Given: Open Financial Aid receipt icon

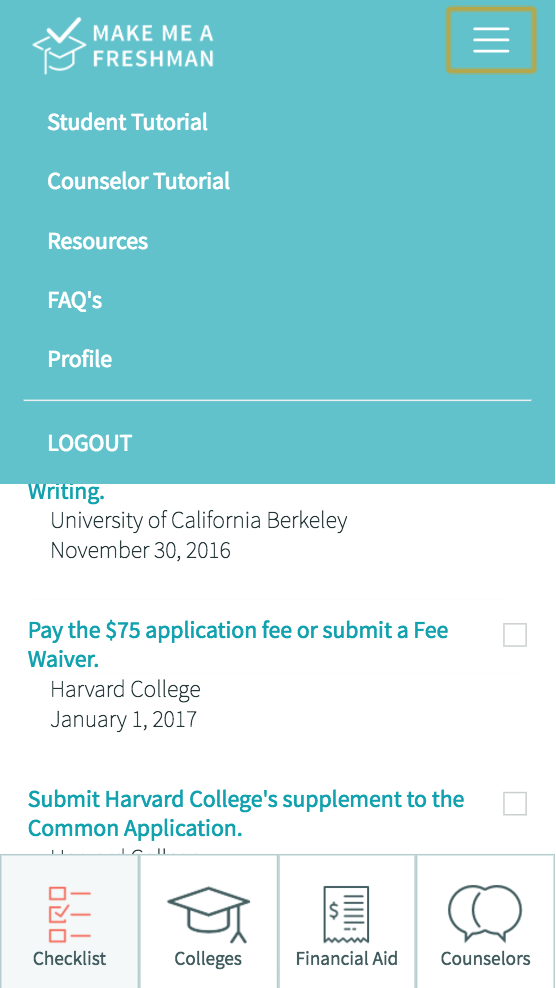Looking at the screenshot, I should click(x=346, y=914).
